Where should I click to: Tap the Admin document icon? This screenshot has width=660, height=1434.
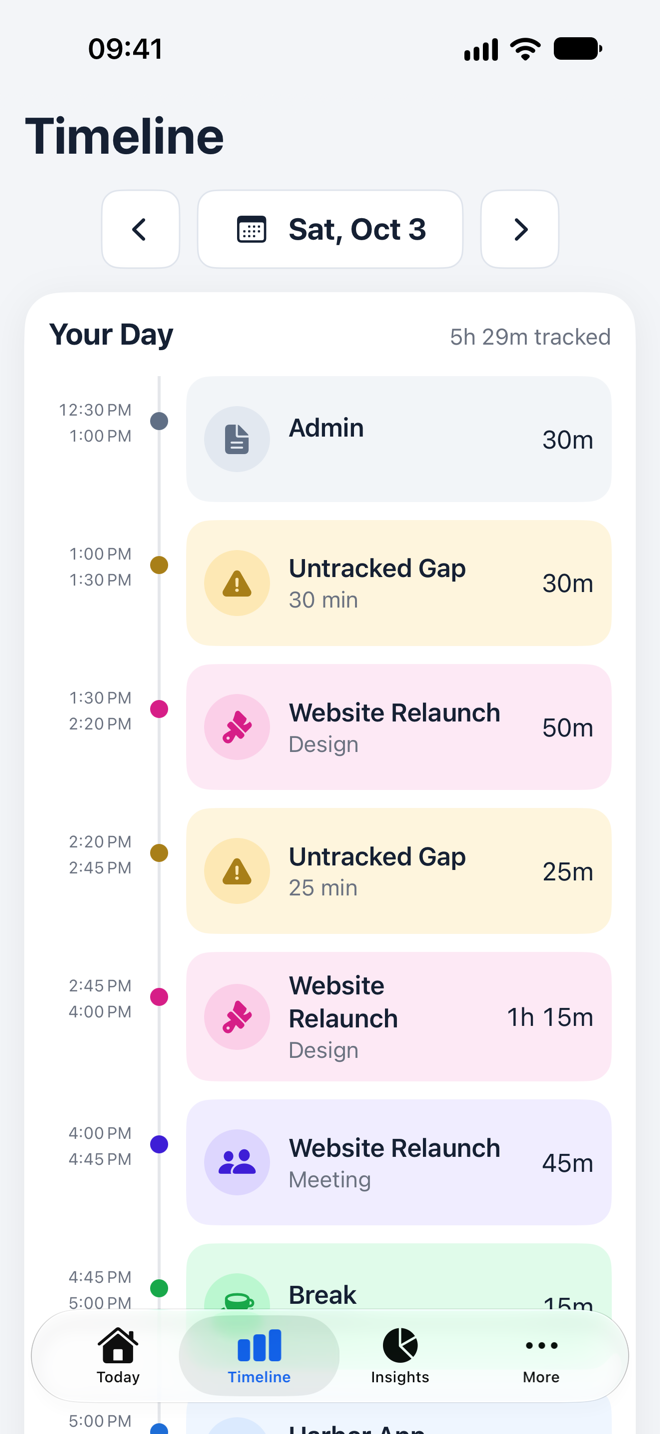coord(237,439)
